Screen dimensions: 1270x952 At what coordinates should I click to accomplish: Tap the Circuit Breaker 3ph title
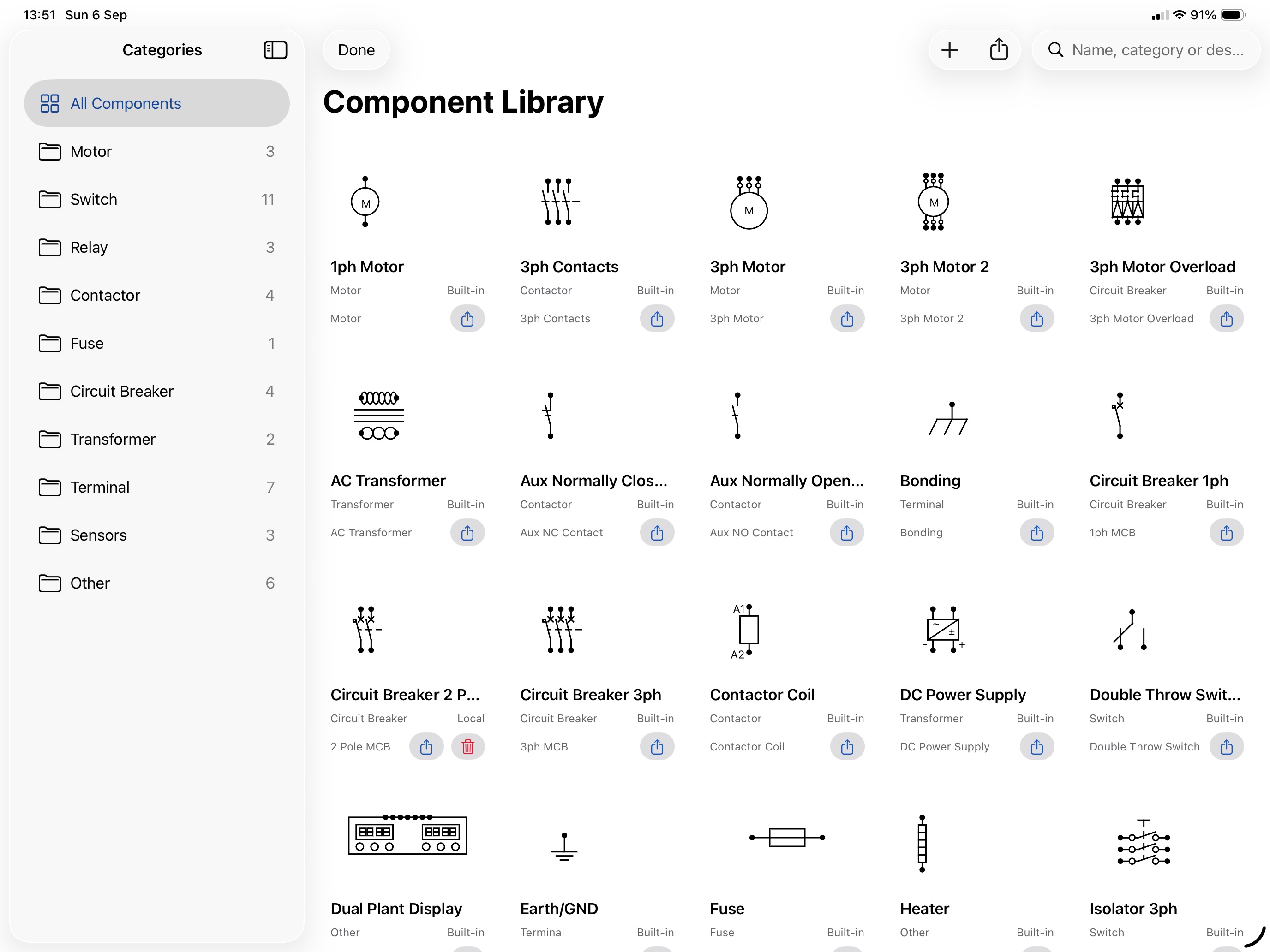(x=590, y=694)
